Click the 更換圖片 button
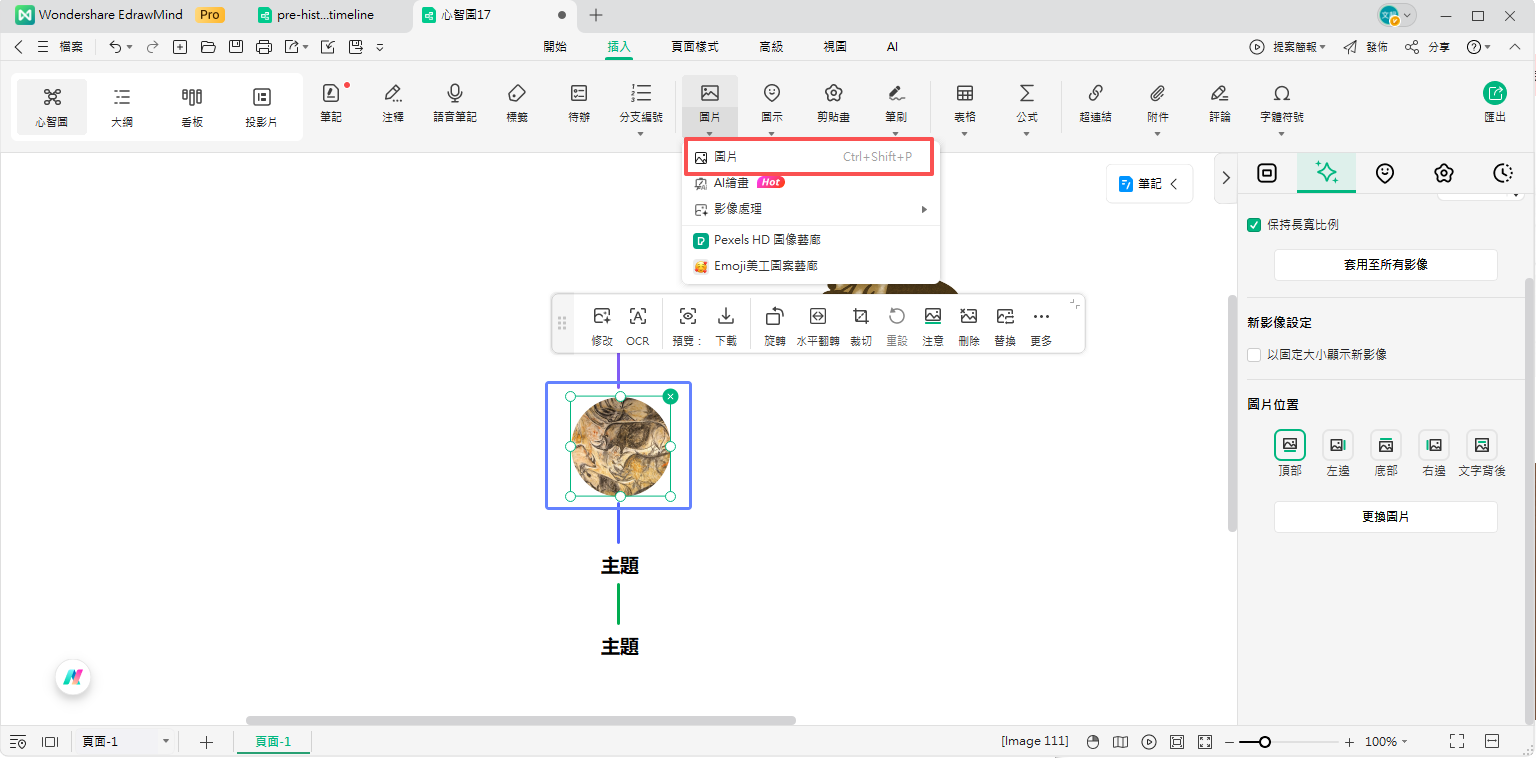This screenshot has width=1536, height=758. 1385,517
